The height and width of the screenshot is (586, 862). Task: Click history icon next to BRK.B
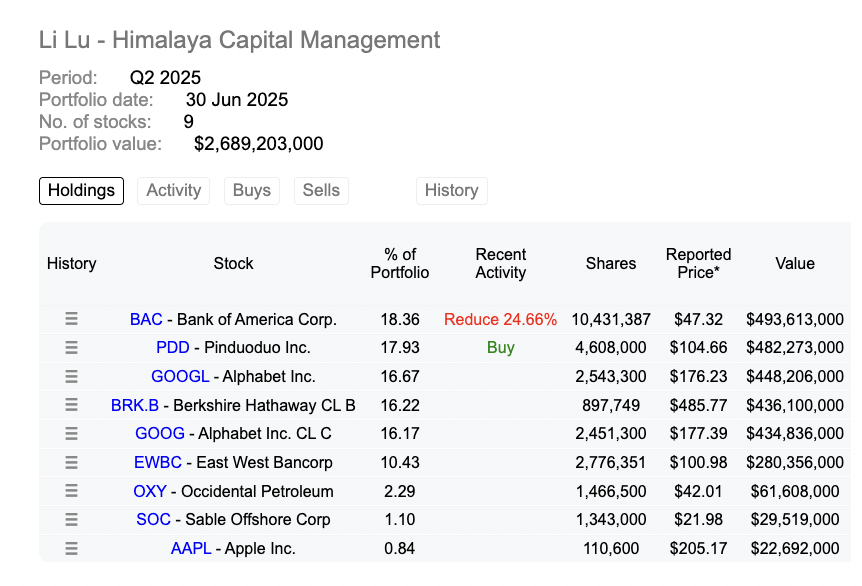point(71,405)
